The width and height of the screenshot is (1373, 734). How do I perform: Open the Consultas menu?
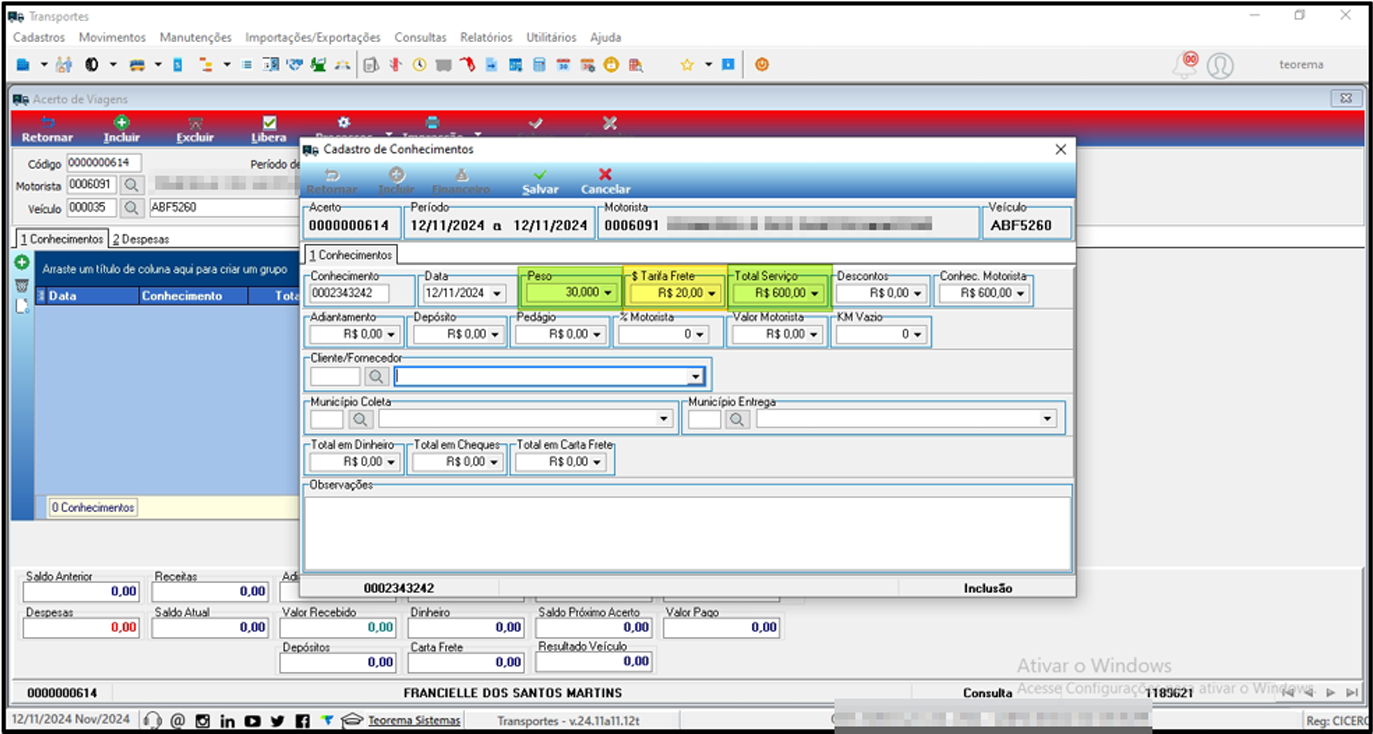point(420,37)
